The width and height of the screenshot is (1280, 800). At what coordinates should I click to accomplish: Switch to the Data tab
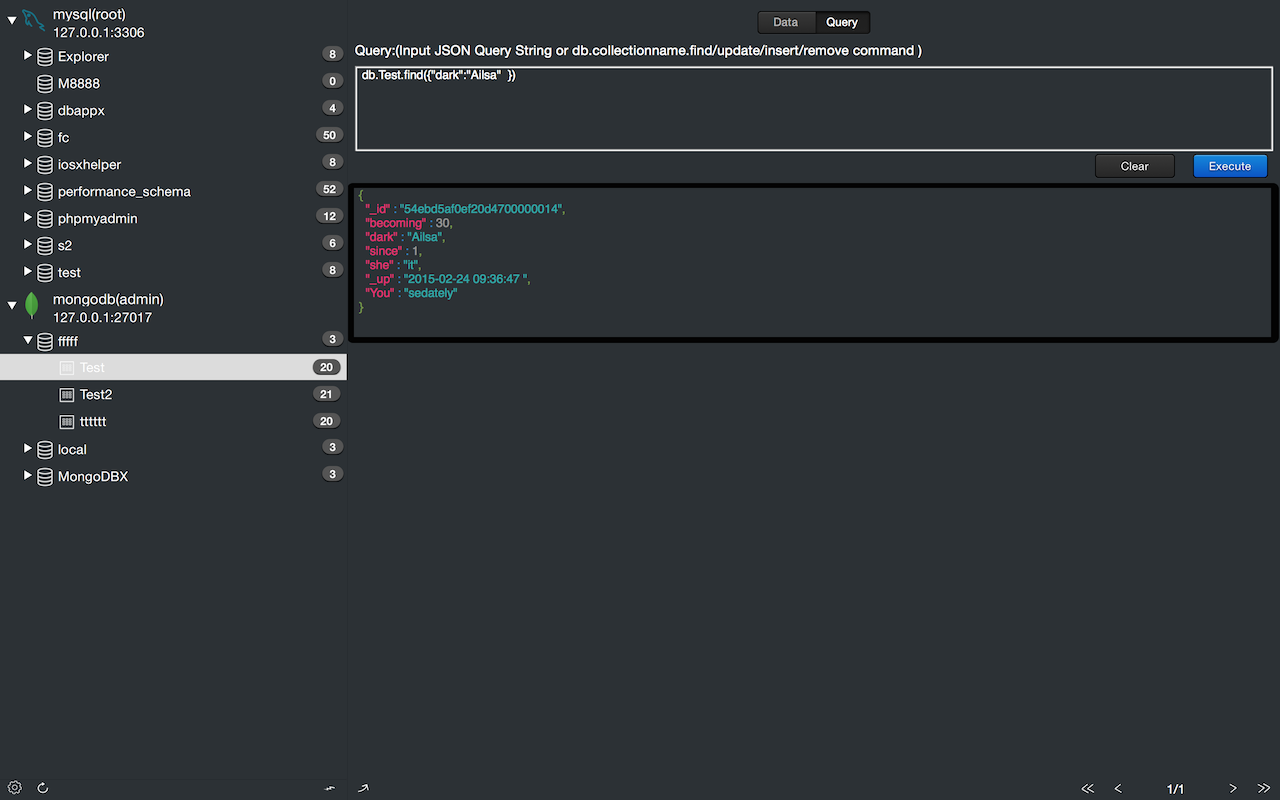tap(786, 22)
